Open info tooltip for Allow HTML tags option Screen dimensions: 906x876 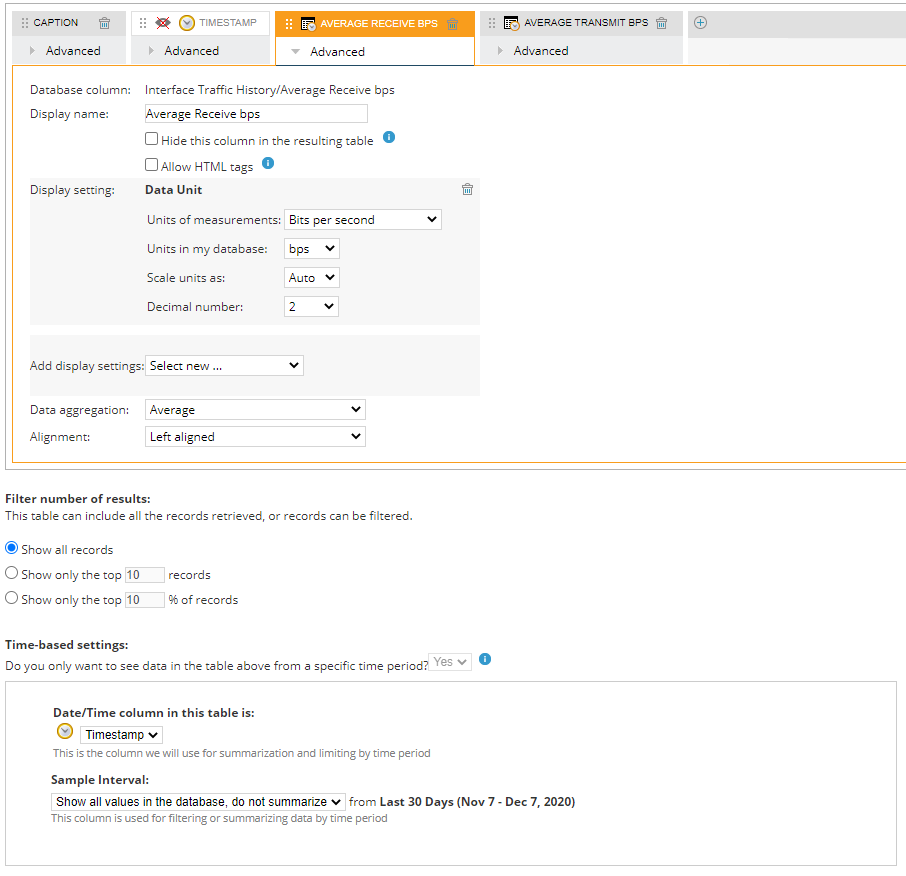(x=268, y=163)
